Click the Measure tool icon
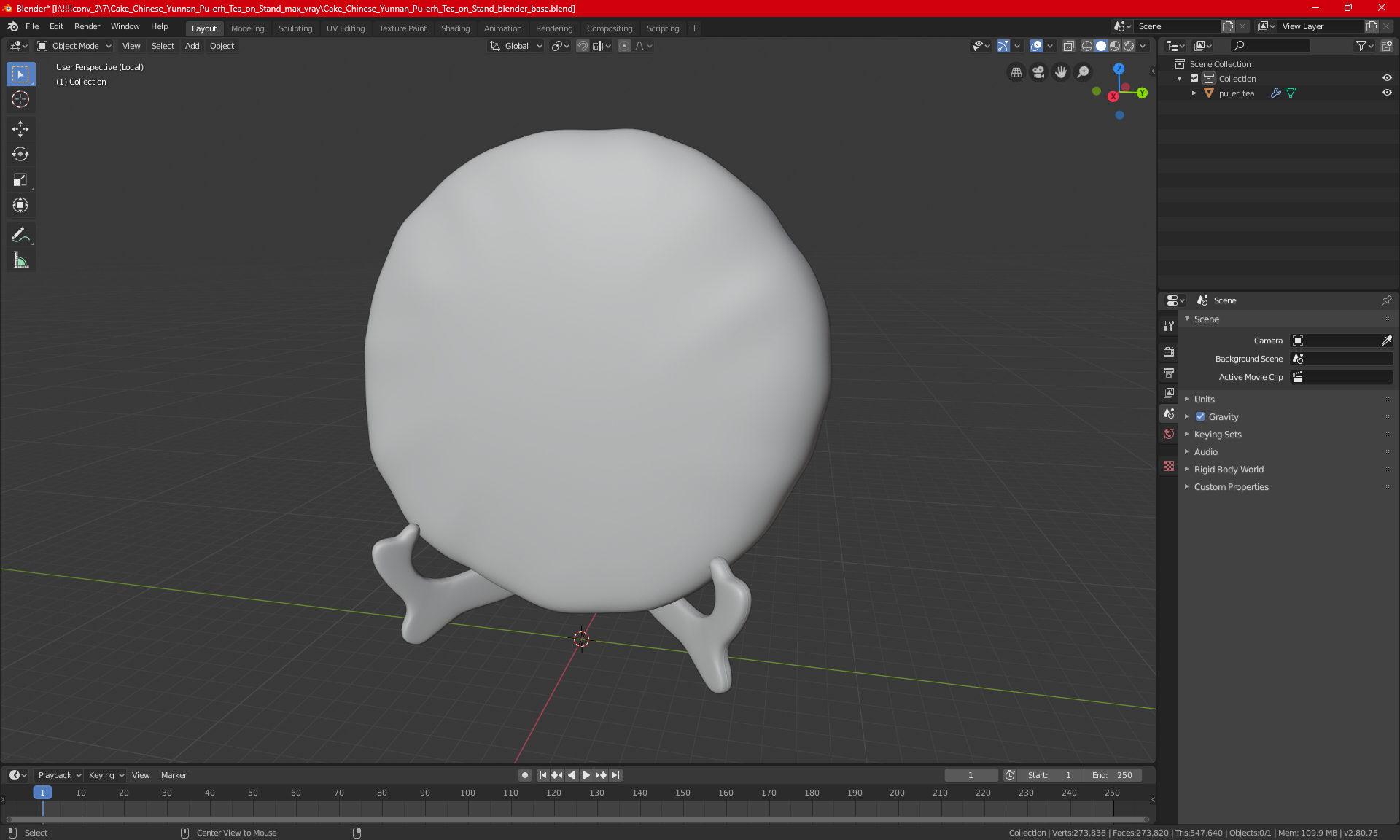The height and width of the screenshot is (840, 1400). pos(20,260)
